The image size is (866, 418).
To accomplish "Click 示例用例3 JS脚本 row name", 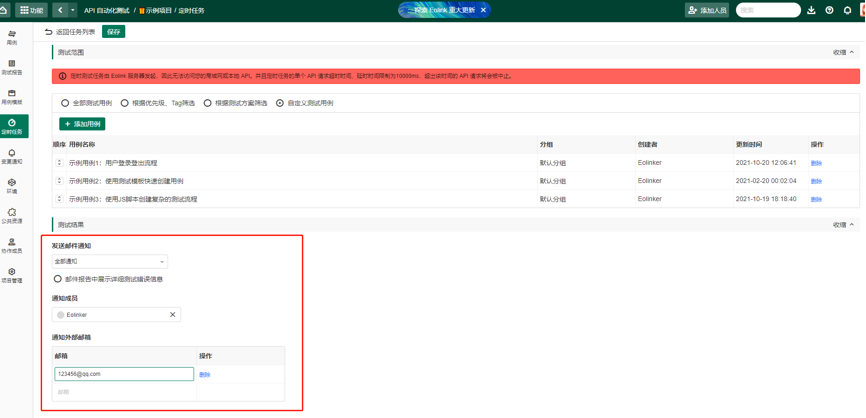I will coord(133,199).
